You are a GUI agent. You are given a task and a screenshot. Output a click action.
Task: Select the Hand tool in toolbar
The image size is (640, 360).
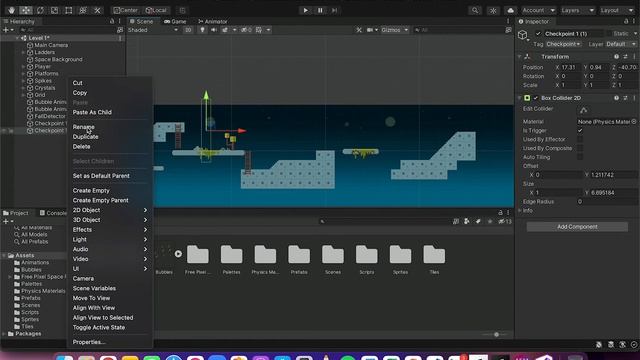[11, 10]
